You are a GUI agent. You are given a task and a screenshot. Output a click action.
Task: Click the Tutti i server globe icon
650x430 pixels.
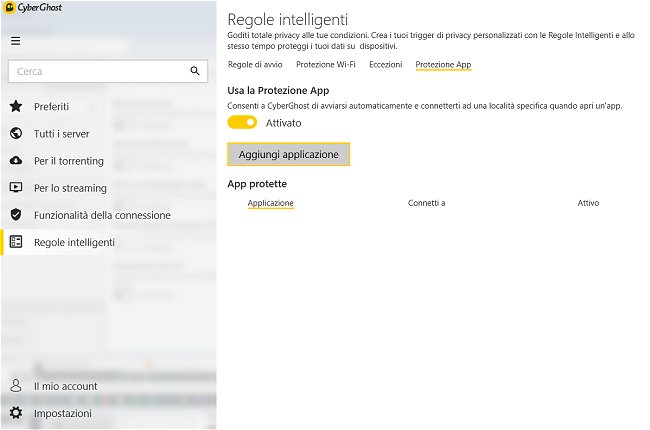pyautogui.click(x=16, y=134)
